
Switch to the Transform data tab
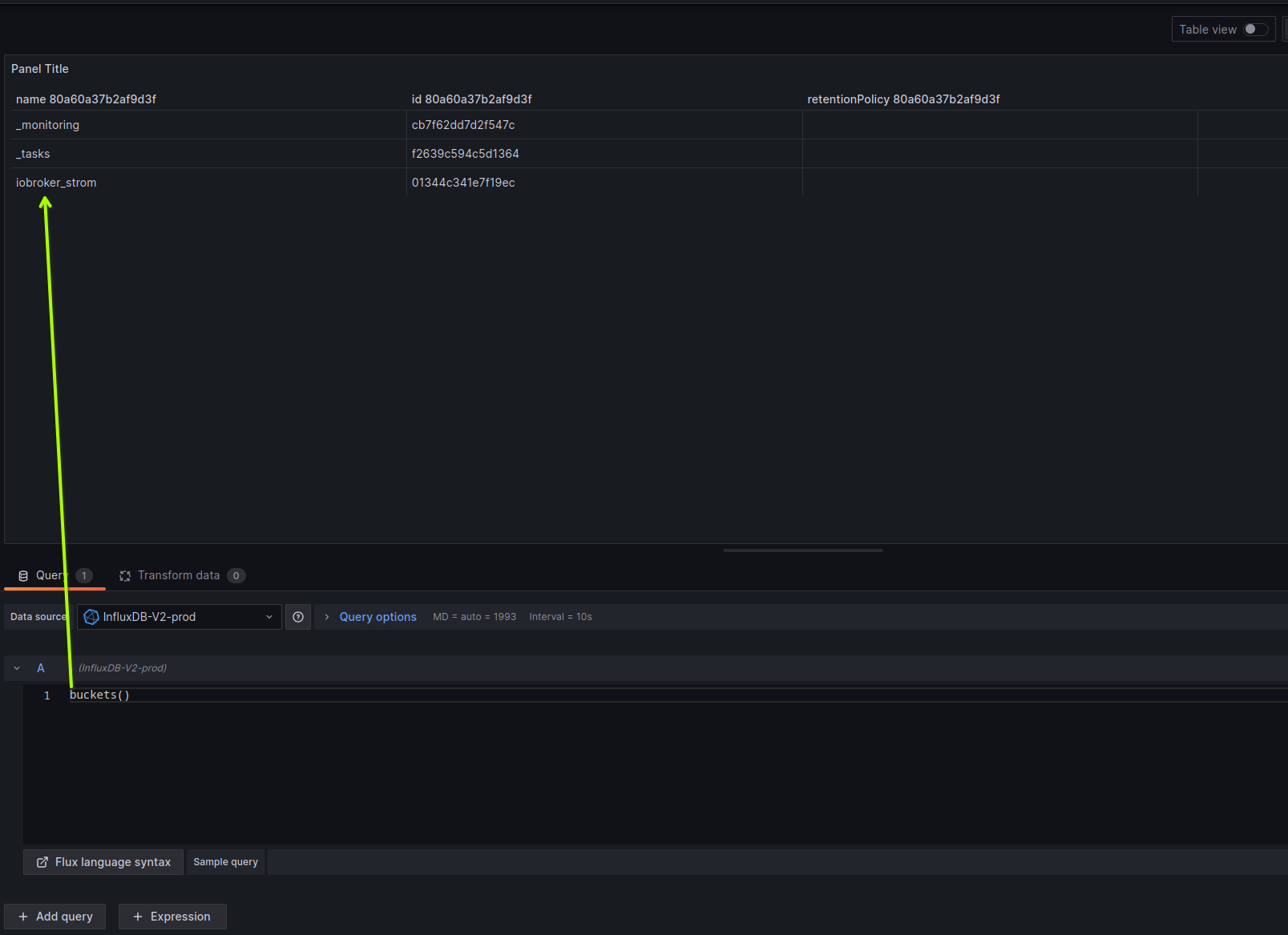click(182, 575)
